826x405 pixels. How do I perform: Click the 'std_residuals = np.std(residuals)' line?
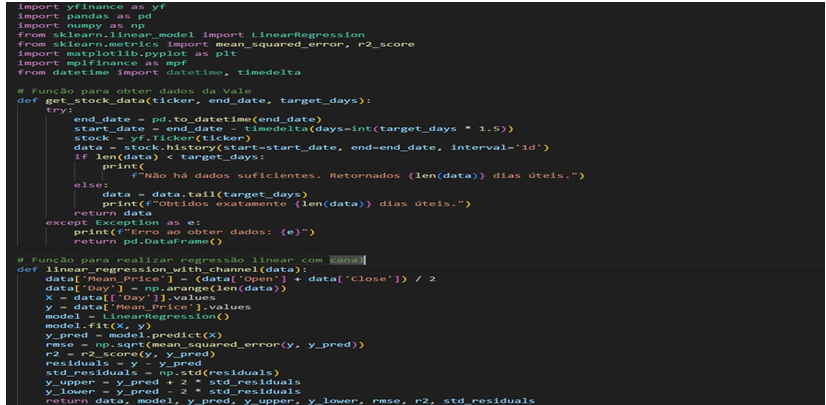click(162, 373)
